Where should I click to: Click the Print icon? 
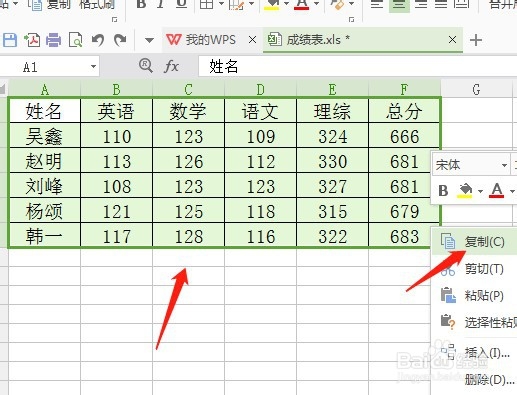pos(54,40)
